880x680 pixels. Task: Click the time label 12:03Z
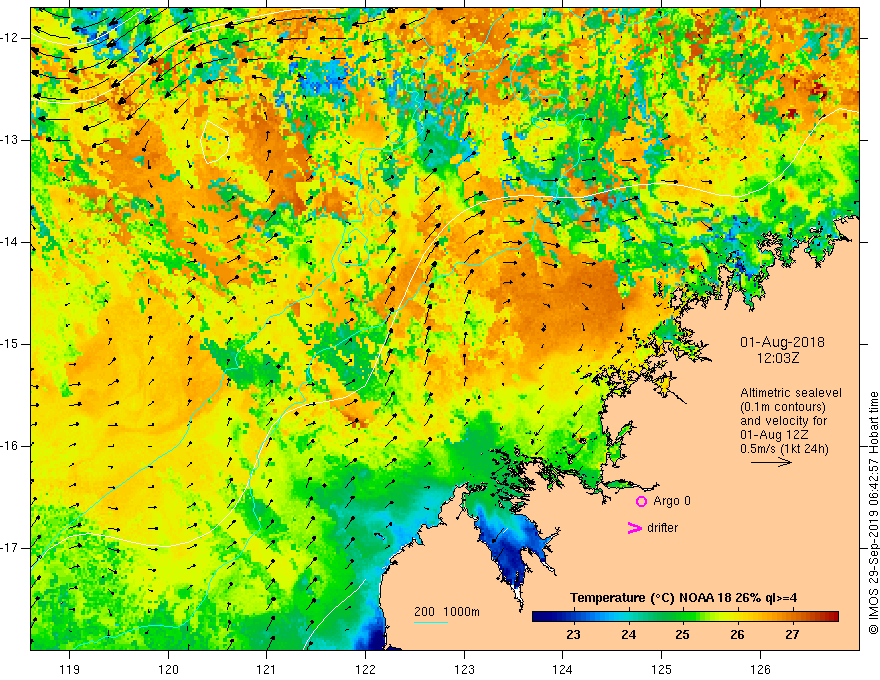[x=777, y=358]
